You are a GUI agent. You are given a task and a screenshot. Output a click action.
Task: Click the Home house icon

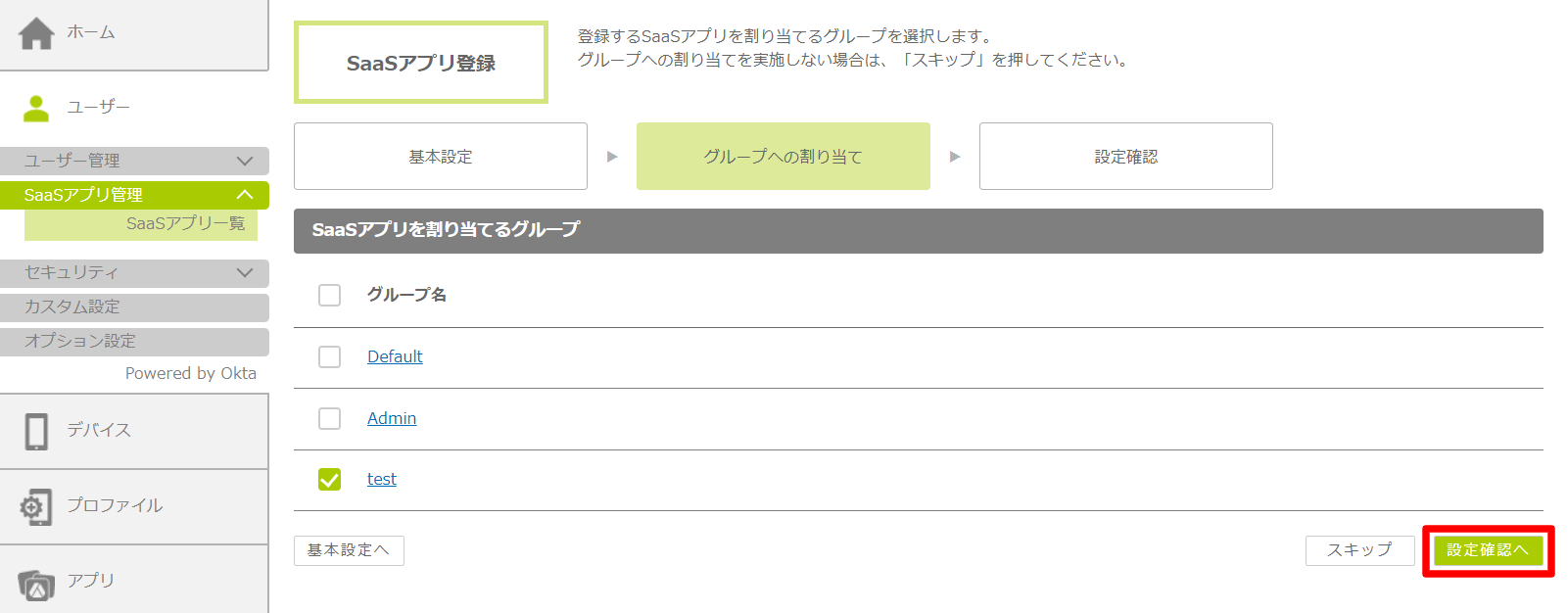pos(36,33)
